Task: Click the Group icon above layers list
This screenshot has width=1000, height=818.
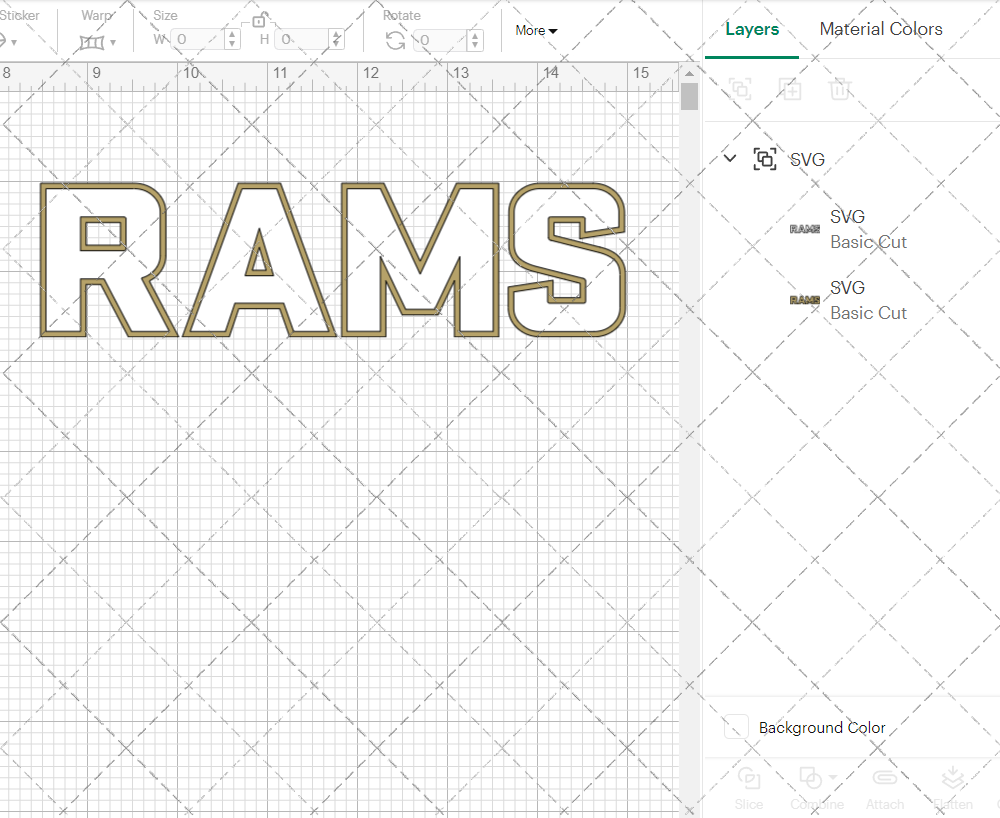Action: (740, 89)
